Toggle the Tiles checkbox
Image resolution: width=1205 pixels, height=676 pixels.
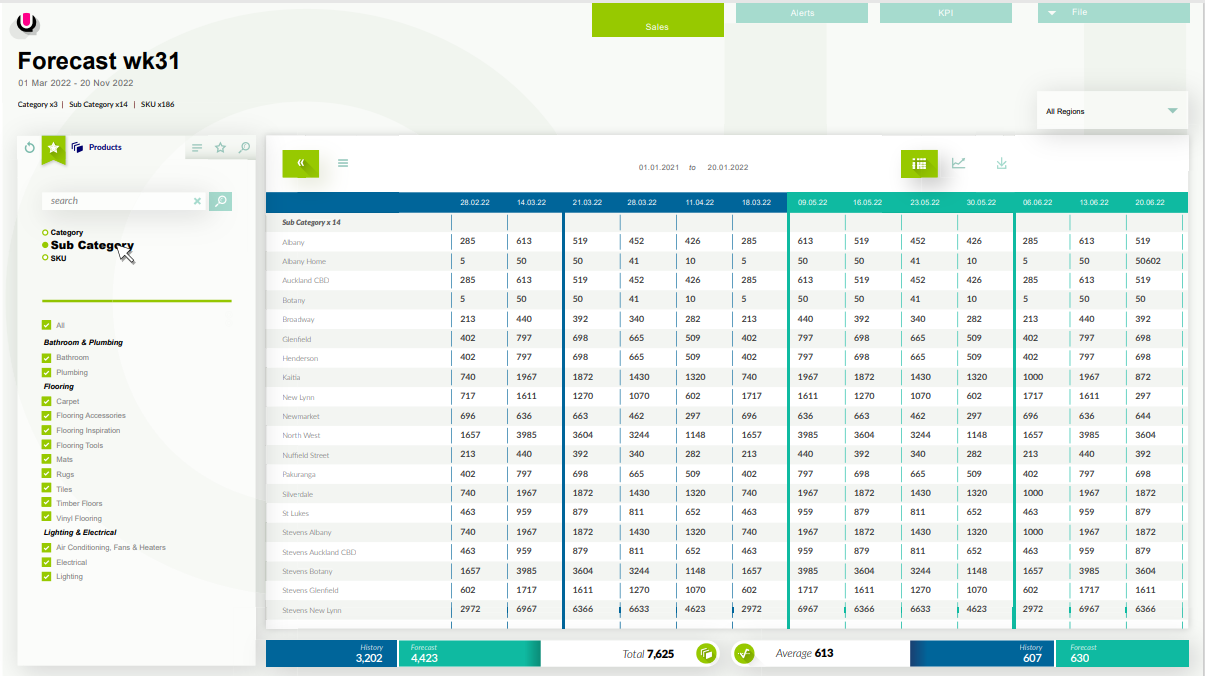click(46, 489)
